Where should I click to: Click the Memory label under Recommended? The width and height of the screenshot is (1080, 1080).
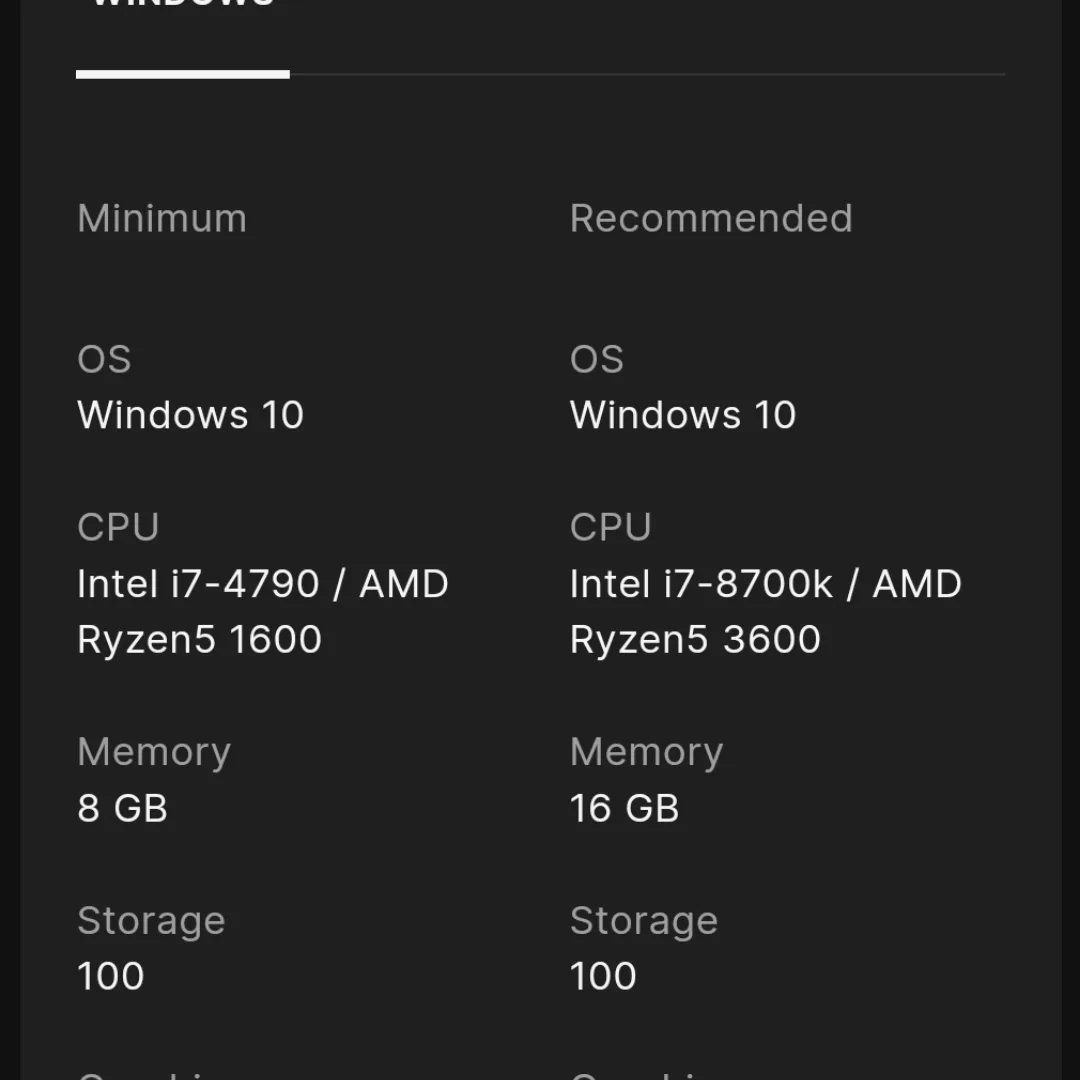(x=646, y=752)
